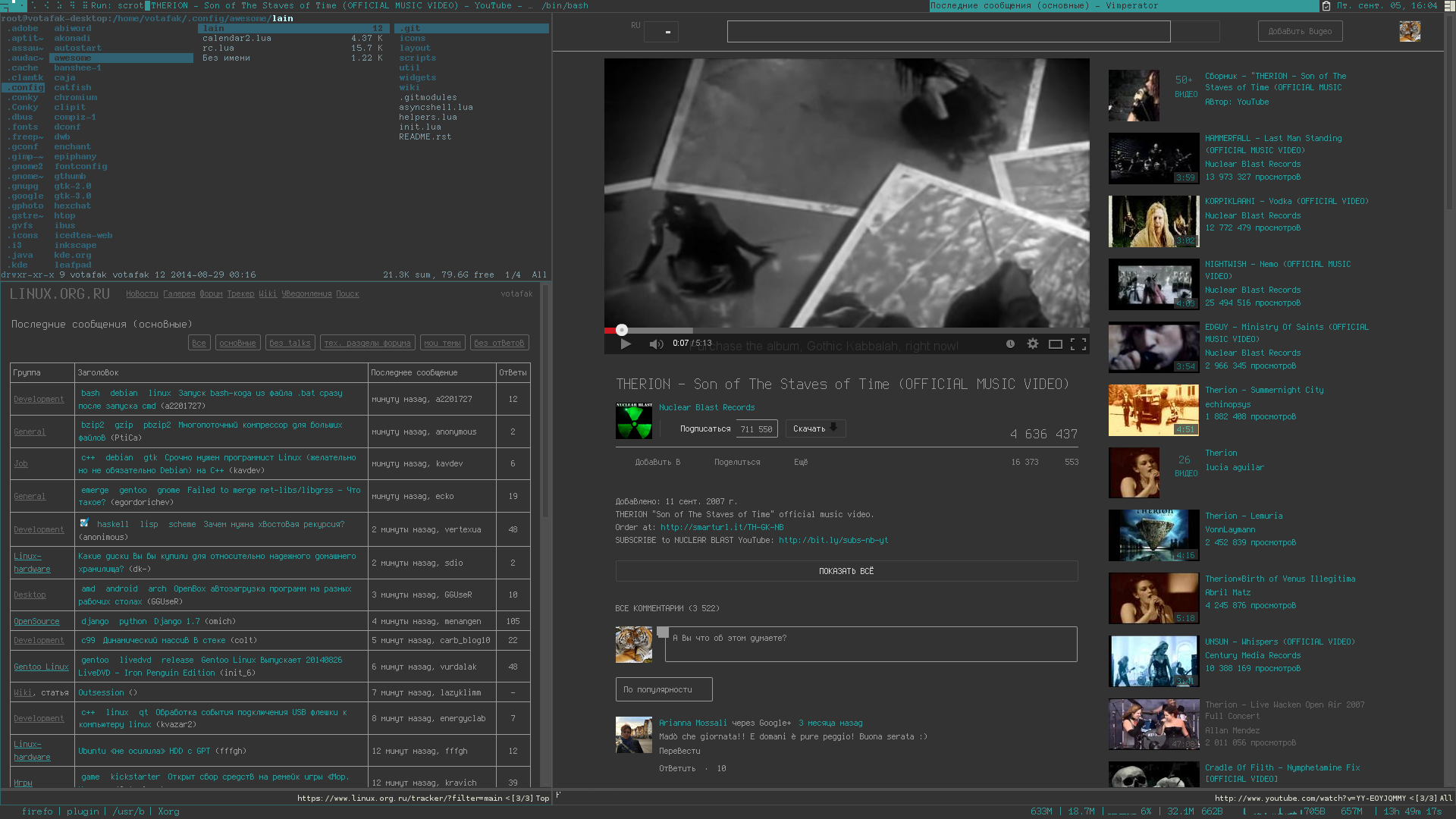The image size is (1456, 819).
Task: Click the Скачать download button
Action: click(x=815, y=428)
